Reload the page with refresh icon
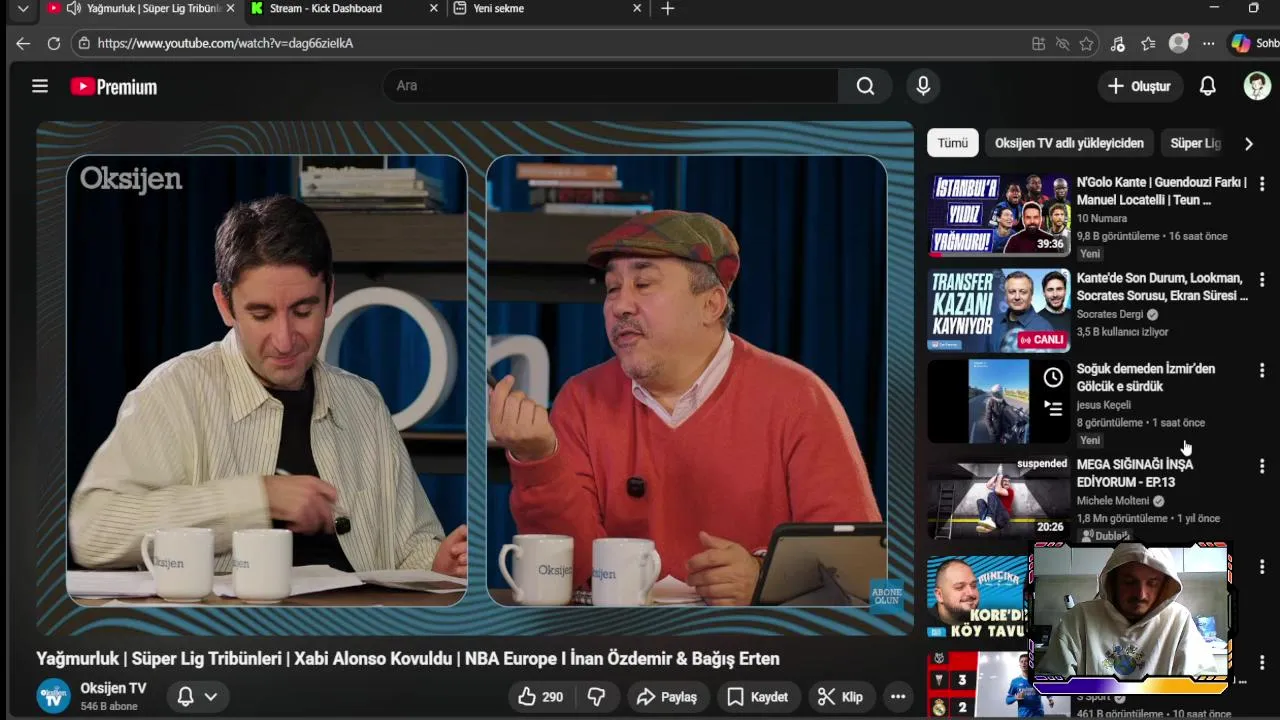Viewport: 1280px width, 720px height. [54, 43]
